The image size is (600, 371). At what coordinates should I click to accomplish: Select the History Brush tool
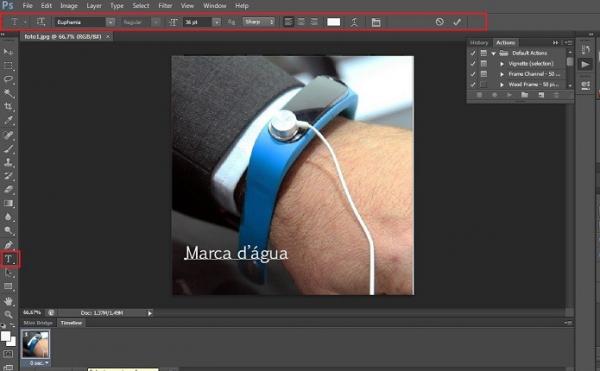tap(8, 176)
